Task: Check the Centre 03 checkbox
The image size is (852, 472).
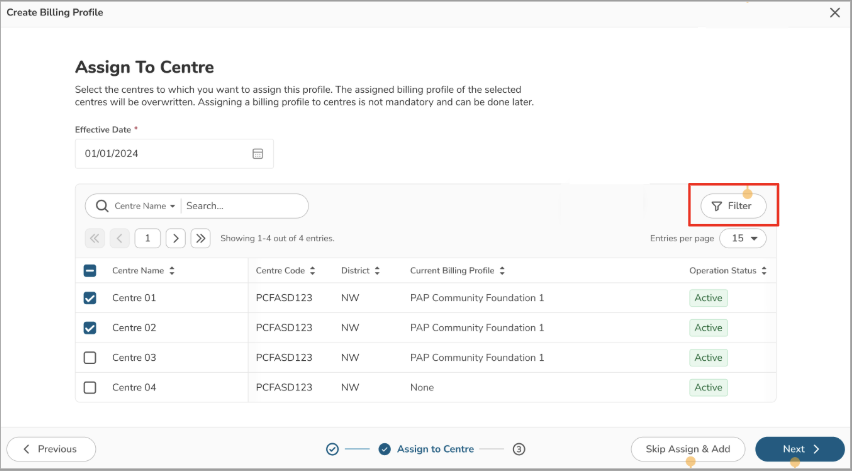Action: (x=90, y=358)
